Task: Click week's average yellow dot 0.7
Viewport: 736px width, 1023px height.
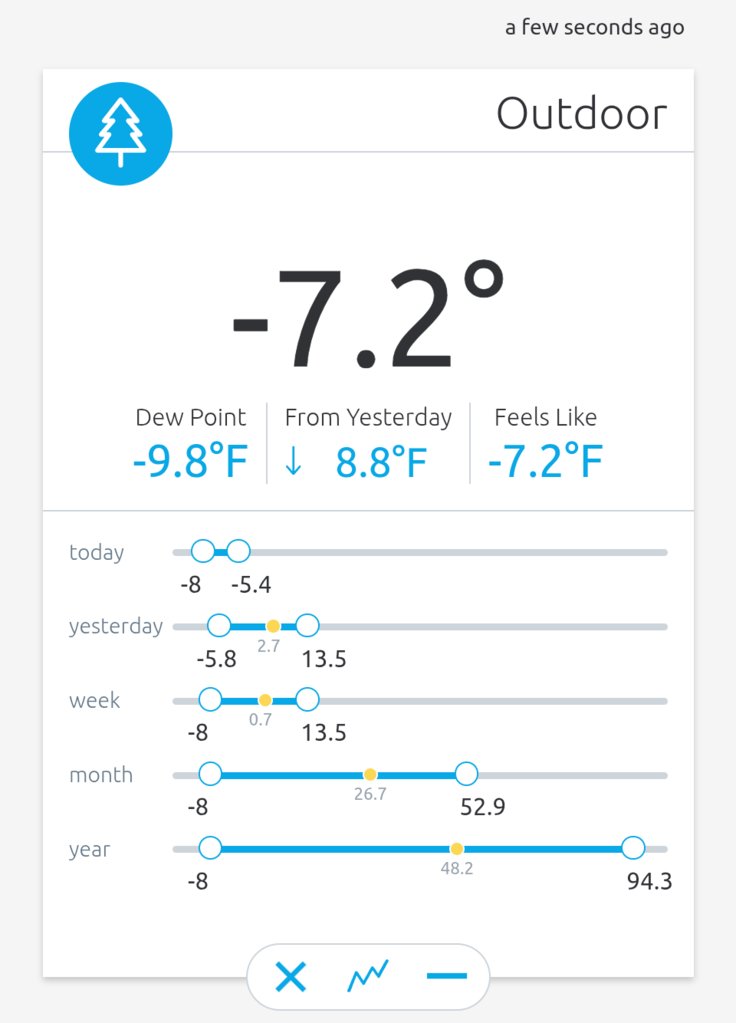Action: click(265, 700)
